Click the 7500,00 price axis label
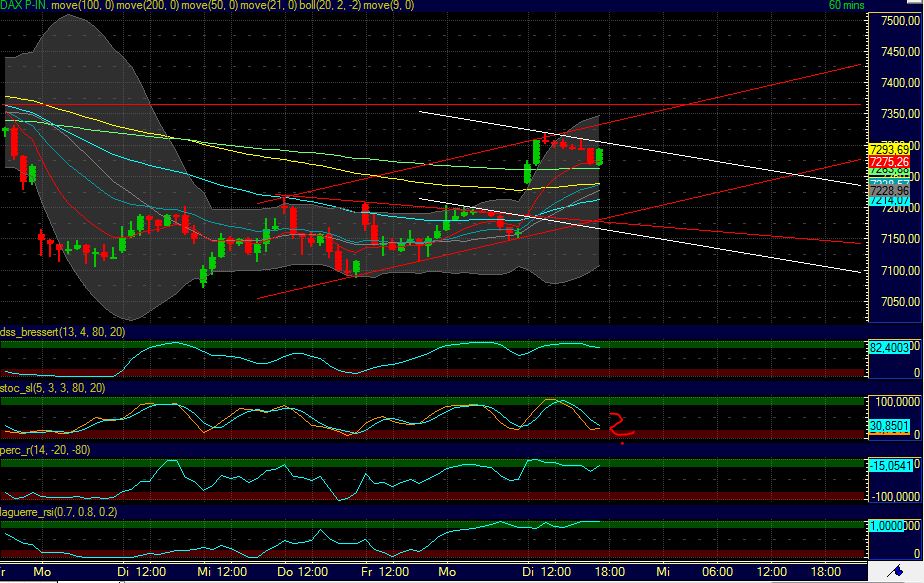924x583 pixels. [x=900, y=21]
